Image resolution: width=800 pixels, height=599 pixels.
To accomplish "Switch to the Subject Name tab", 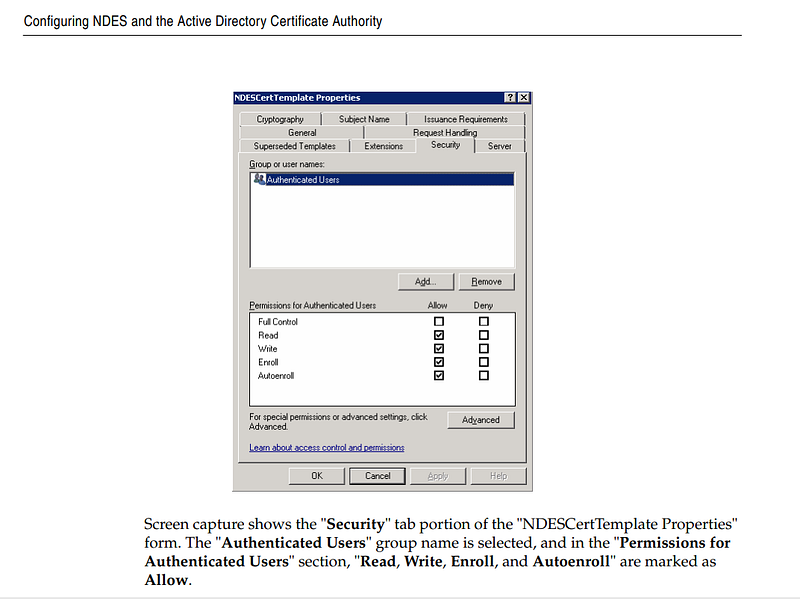I will click(364, 119).
